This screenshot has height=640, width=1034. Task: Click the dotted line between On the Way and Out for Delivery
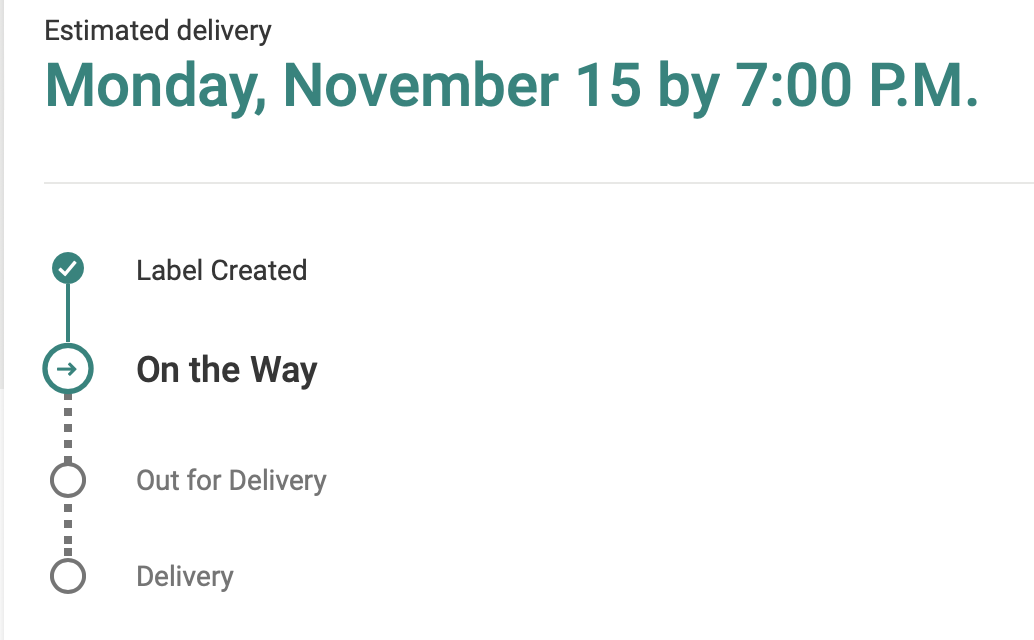(x=67, y=428)
